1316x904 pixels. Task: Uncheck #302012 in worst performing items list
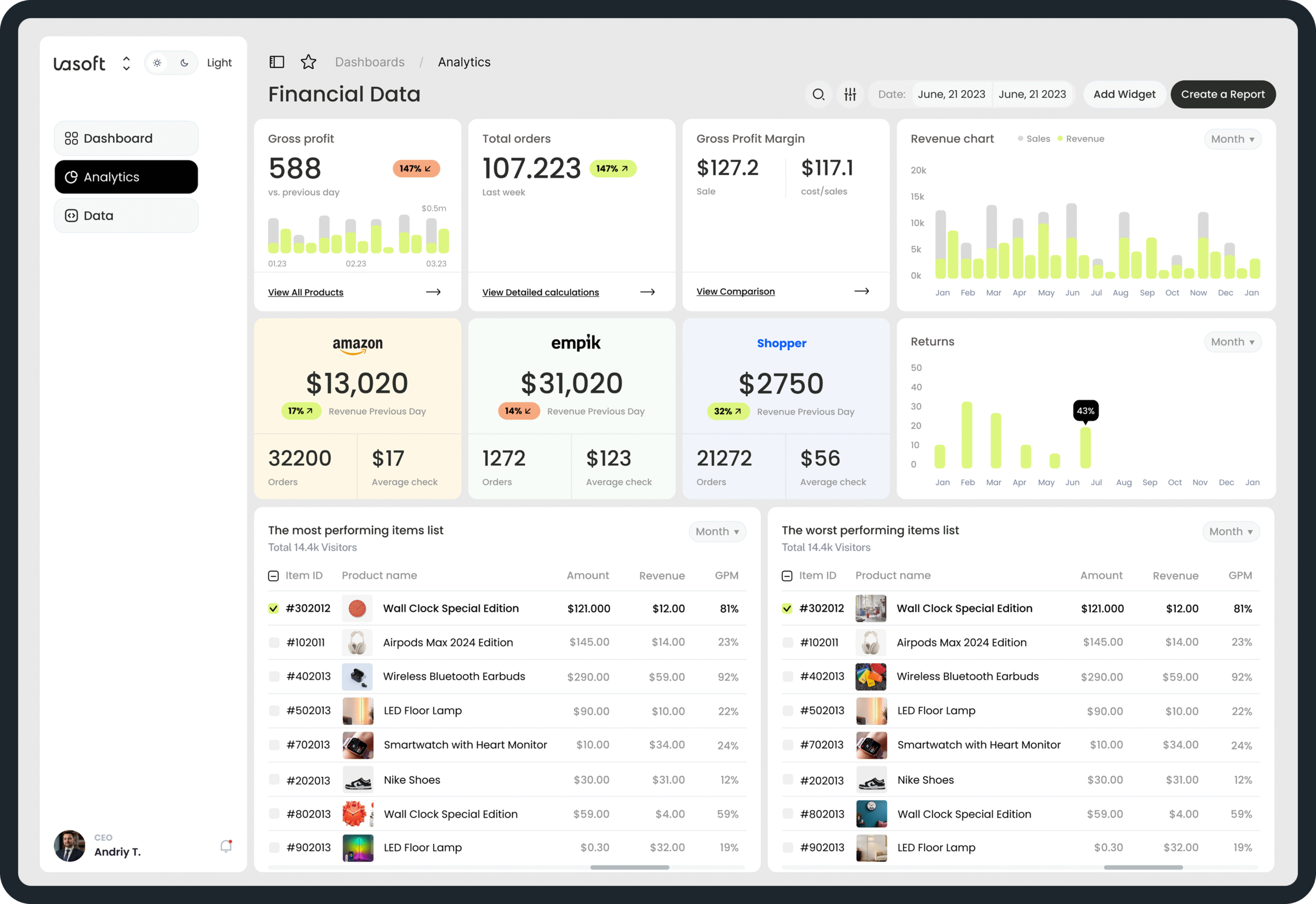[x=788, y=608]
